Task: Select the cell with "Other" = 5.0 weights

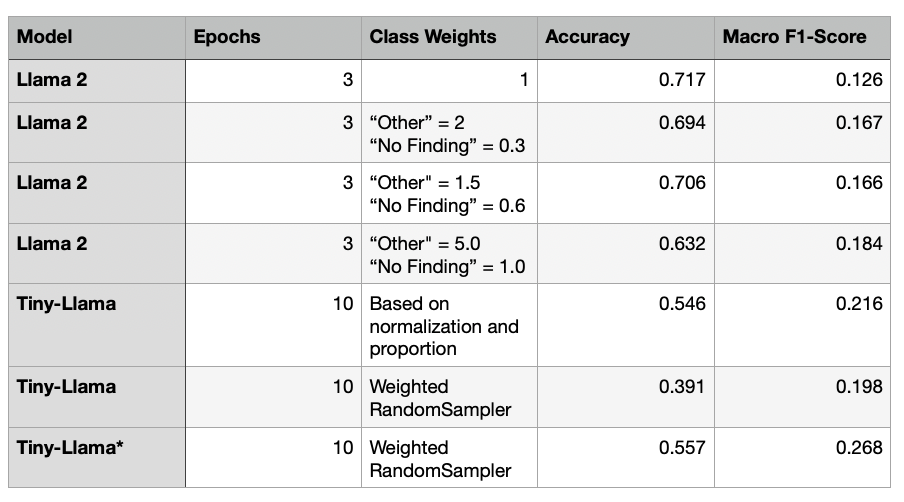Action: (447, 255)
